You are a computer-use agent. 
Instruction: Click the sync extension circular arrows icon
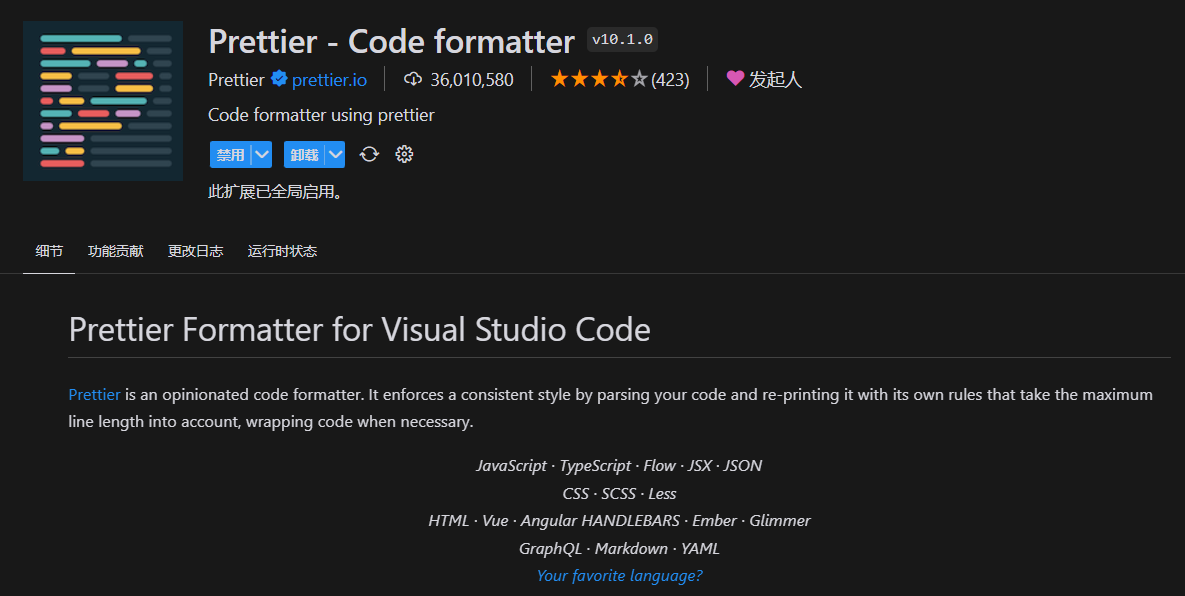369,154
